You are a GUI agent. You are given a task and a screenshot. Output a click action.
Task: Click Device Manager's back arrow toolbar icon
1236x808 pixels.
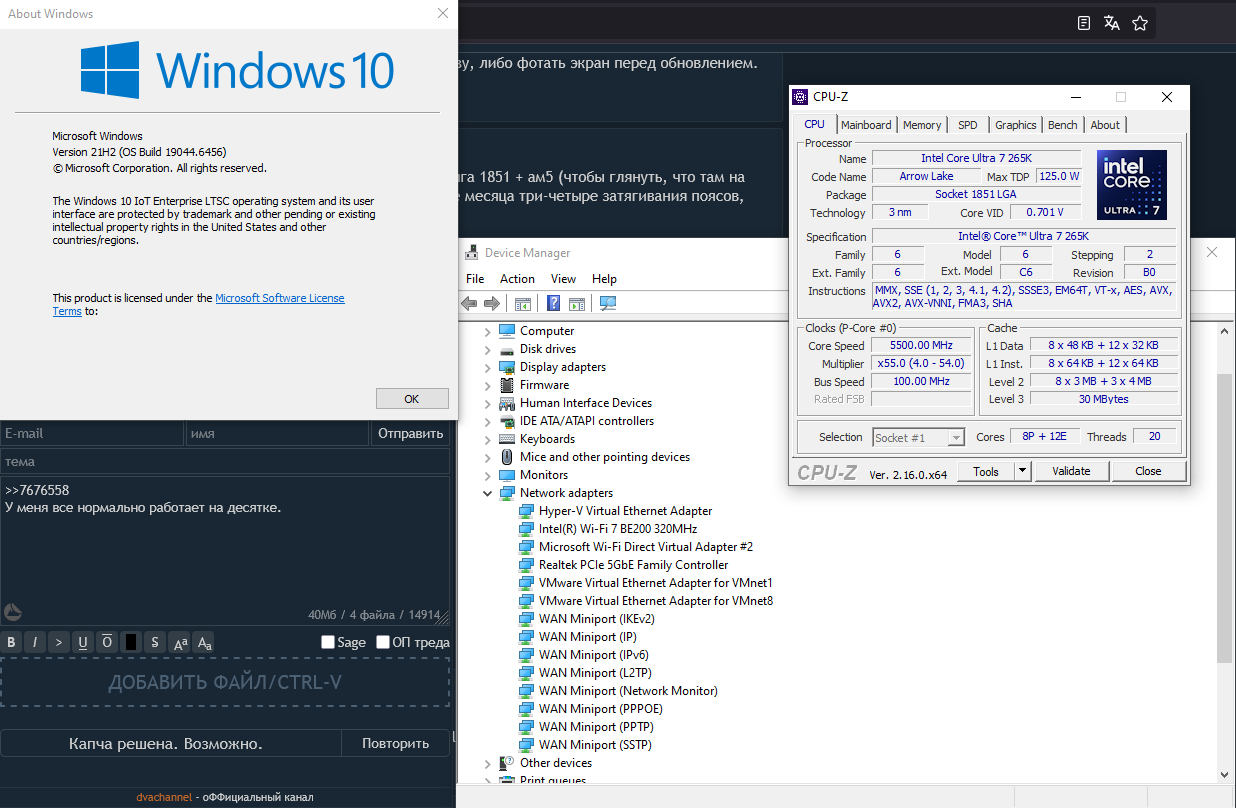[469, 303]
